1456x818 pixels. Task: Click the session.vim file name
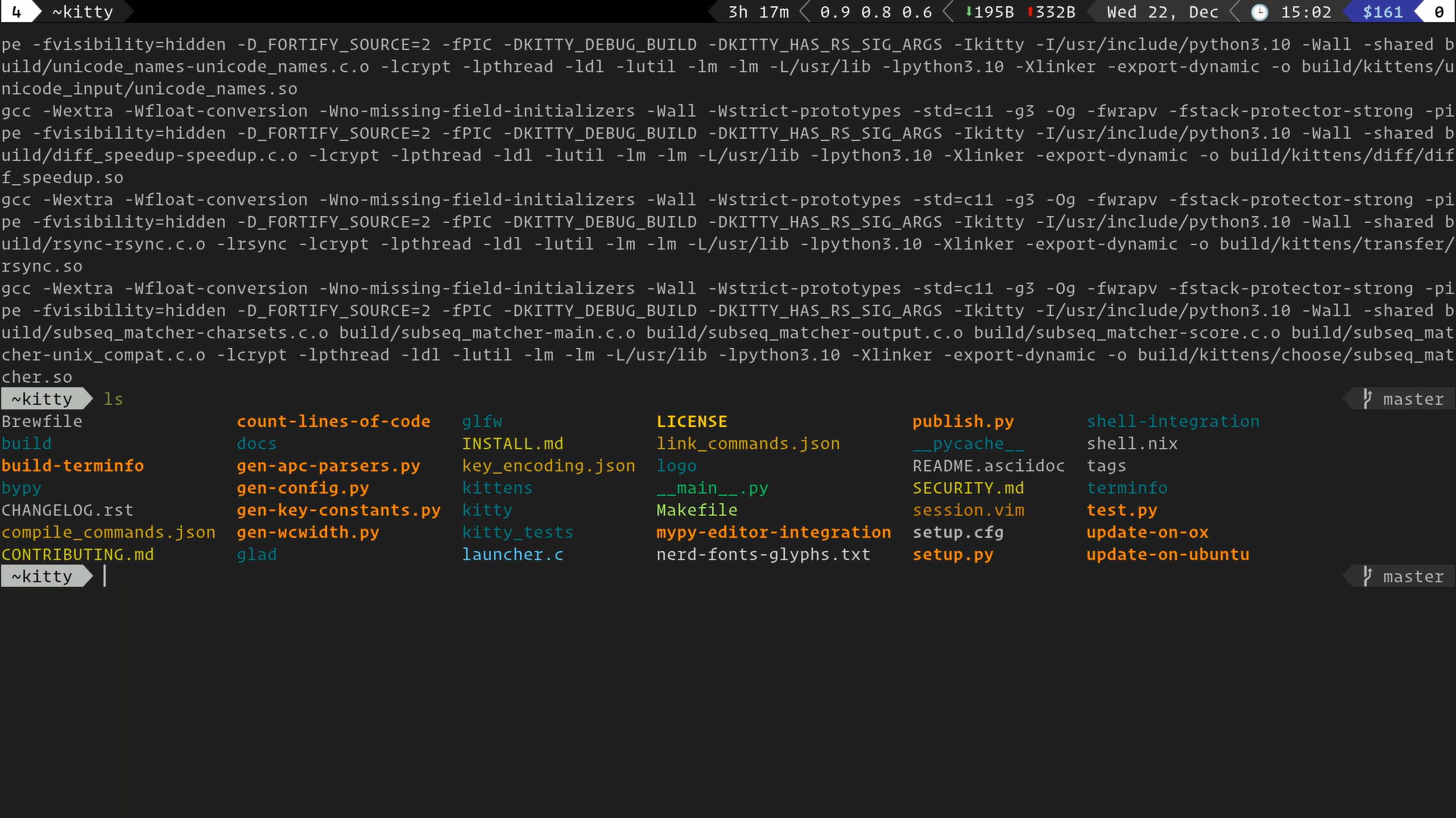tap(968, 510)
